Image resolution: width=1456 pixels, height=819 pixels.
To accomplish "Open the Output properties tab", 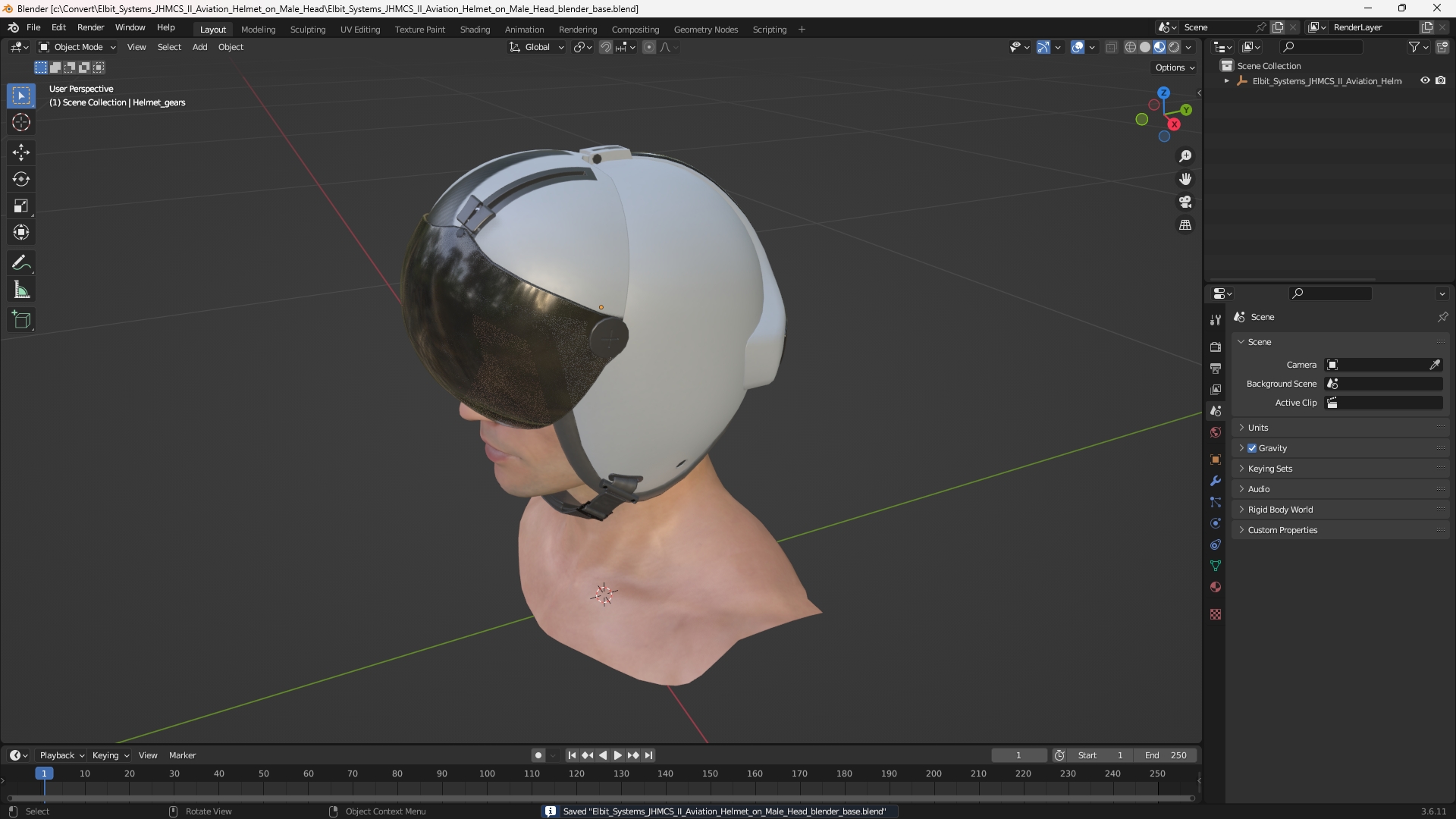I will point(1216,368).
